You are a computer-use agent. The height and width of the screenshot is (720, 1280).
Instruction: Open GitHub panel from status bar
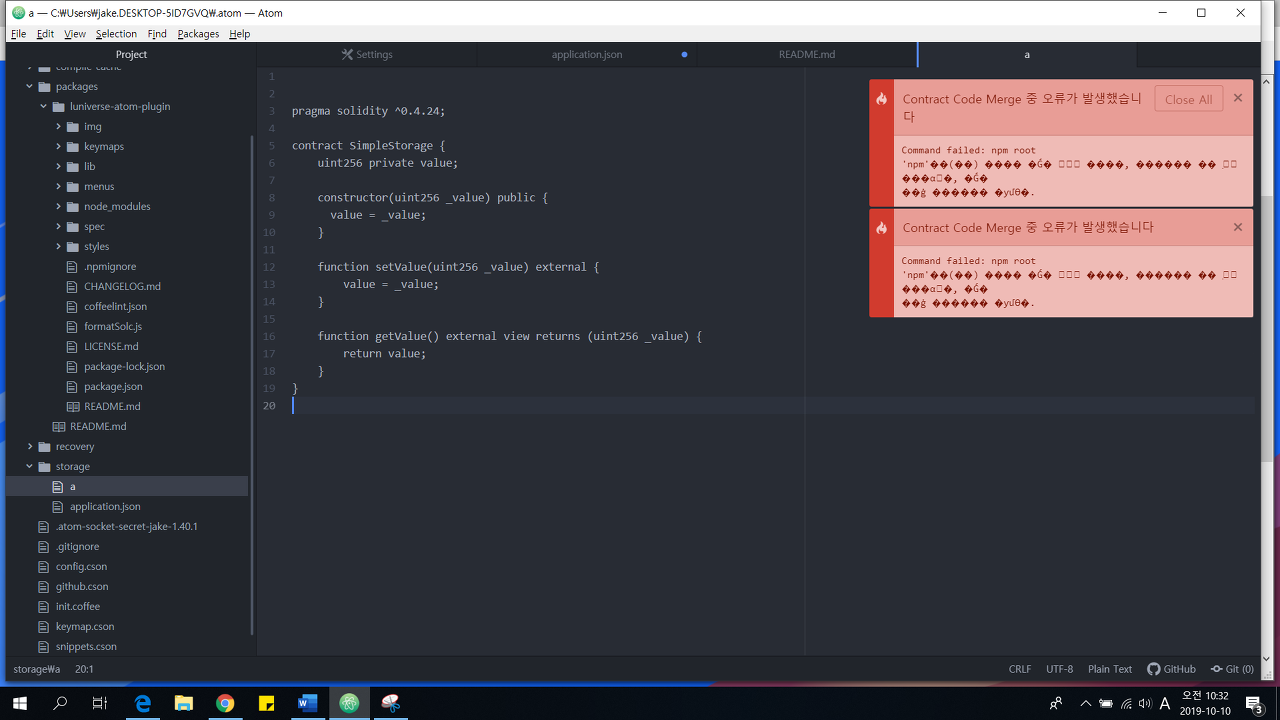(x=1171, y=669)
